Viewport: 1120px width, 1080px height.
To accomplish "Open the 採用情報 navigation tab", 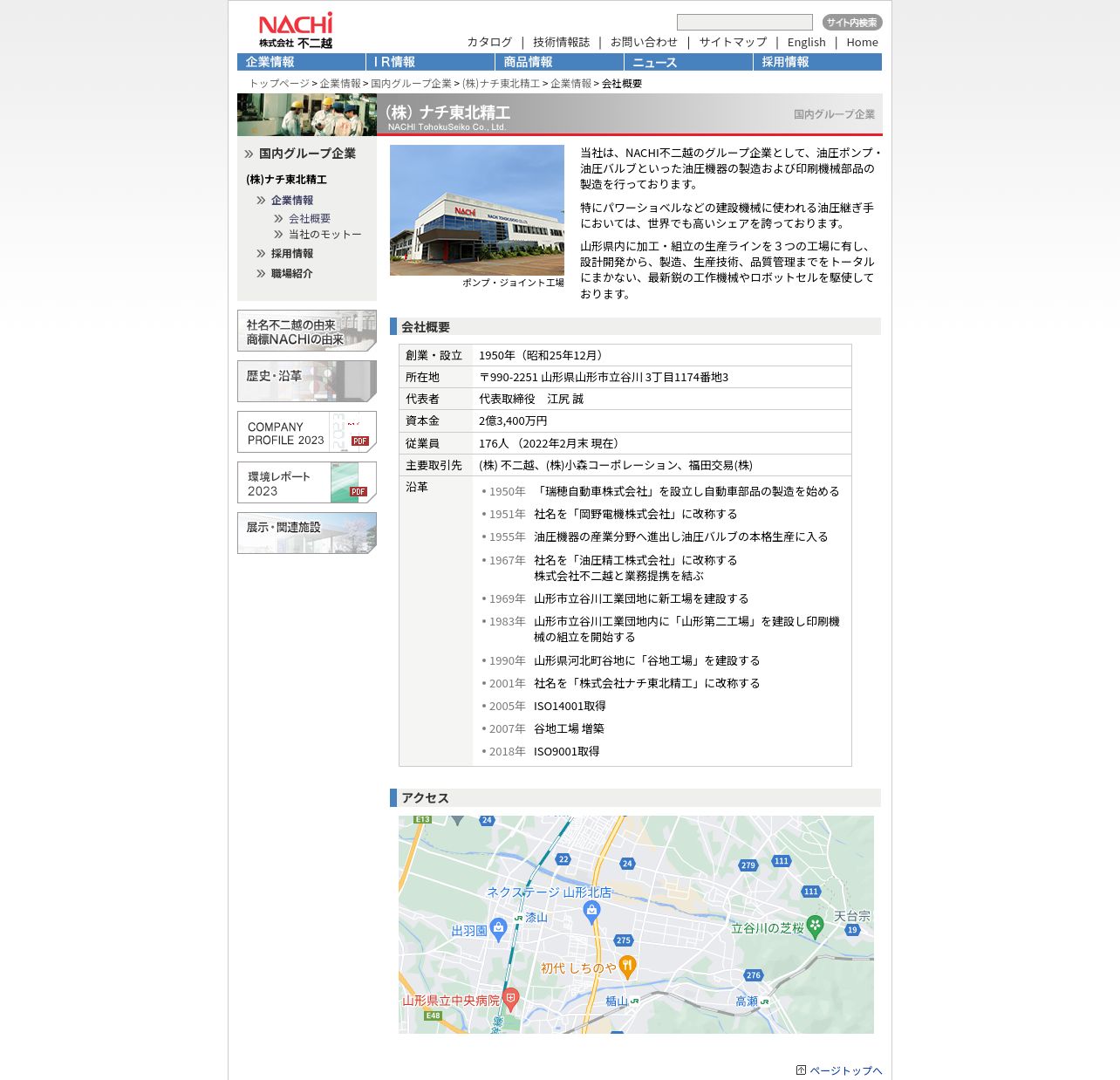I will pyautogui.click(x=817, y=62).
